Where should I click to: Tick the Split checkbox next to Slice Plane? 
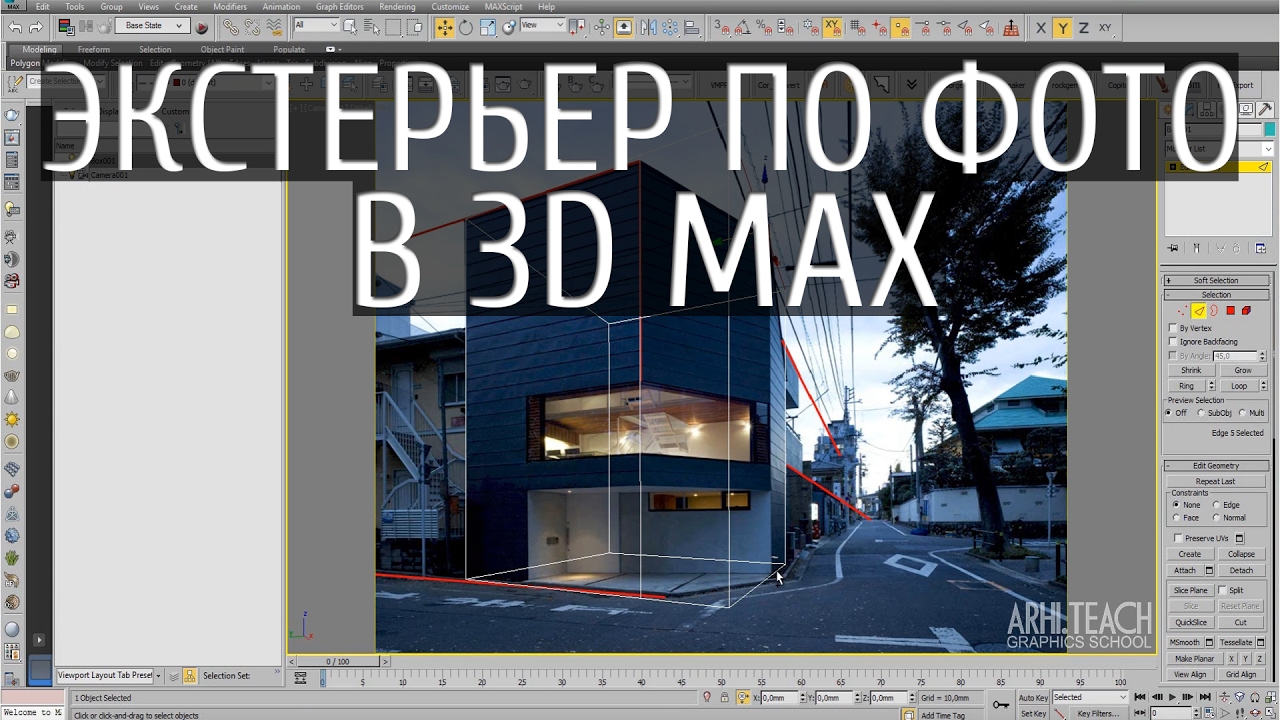click(x=1222, y=590)
